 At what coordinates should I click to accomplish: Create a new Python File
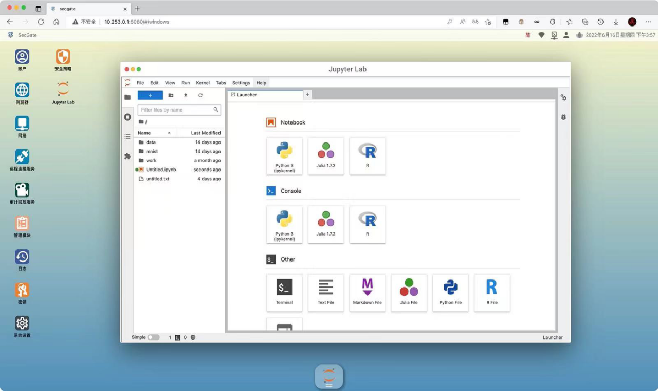pyautogui.click(x=450, y=293)
